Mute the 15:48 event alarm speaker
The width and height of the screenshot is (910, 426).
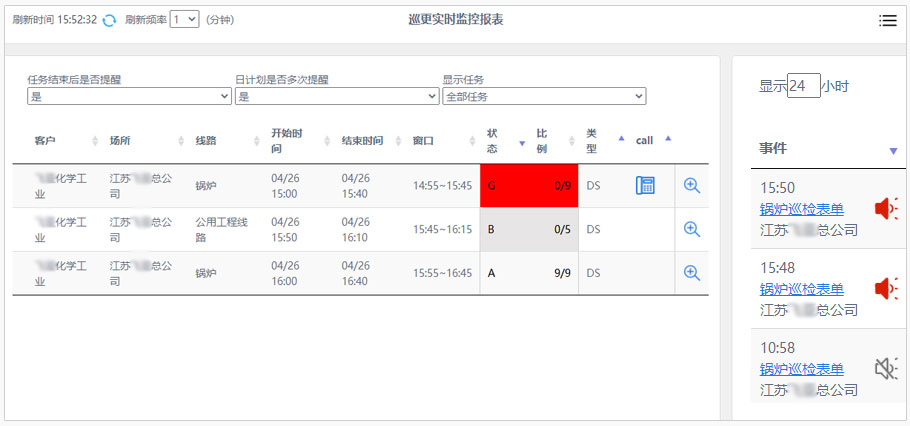tap(885, 289)
